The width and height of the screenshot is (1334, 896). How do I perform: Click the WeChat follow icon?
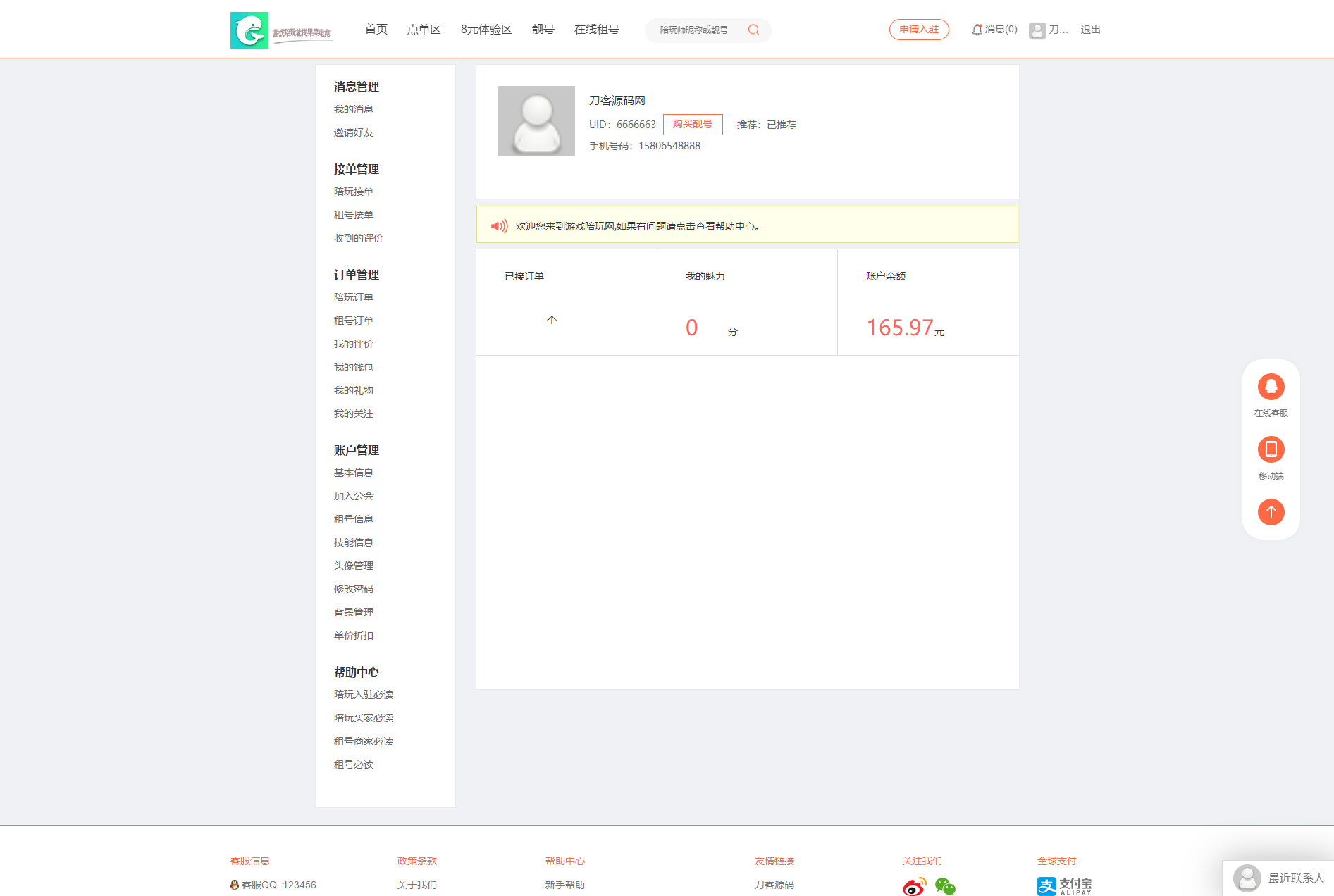[945, 886]
